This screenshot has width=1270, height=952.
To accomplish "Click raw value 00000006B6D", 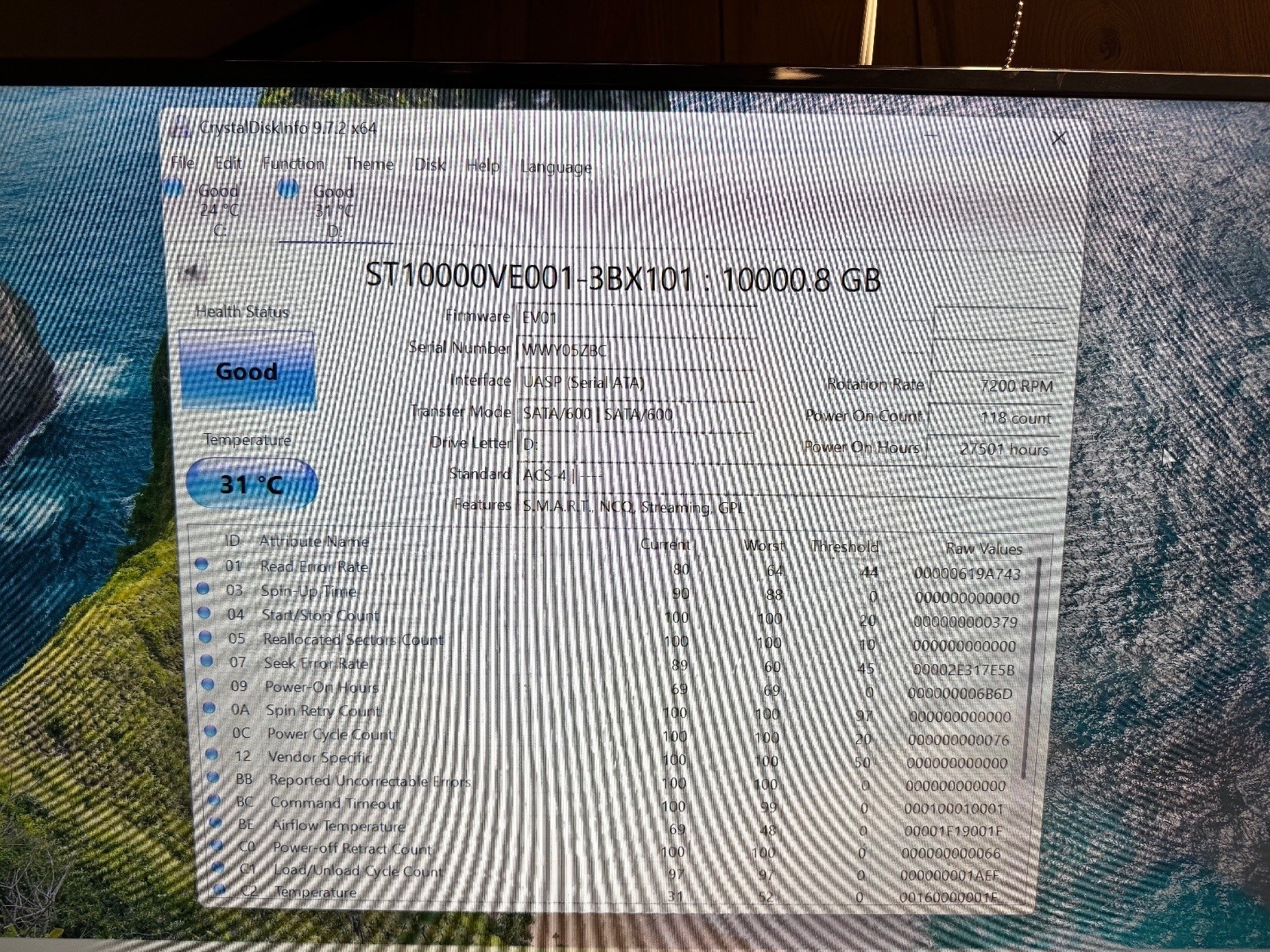I will point(960,693).
